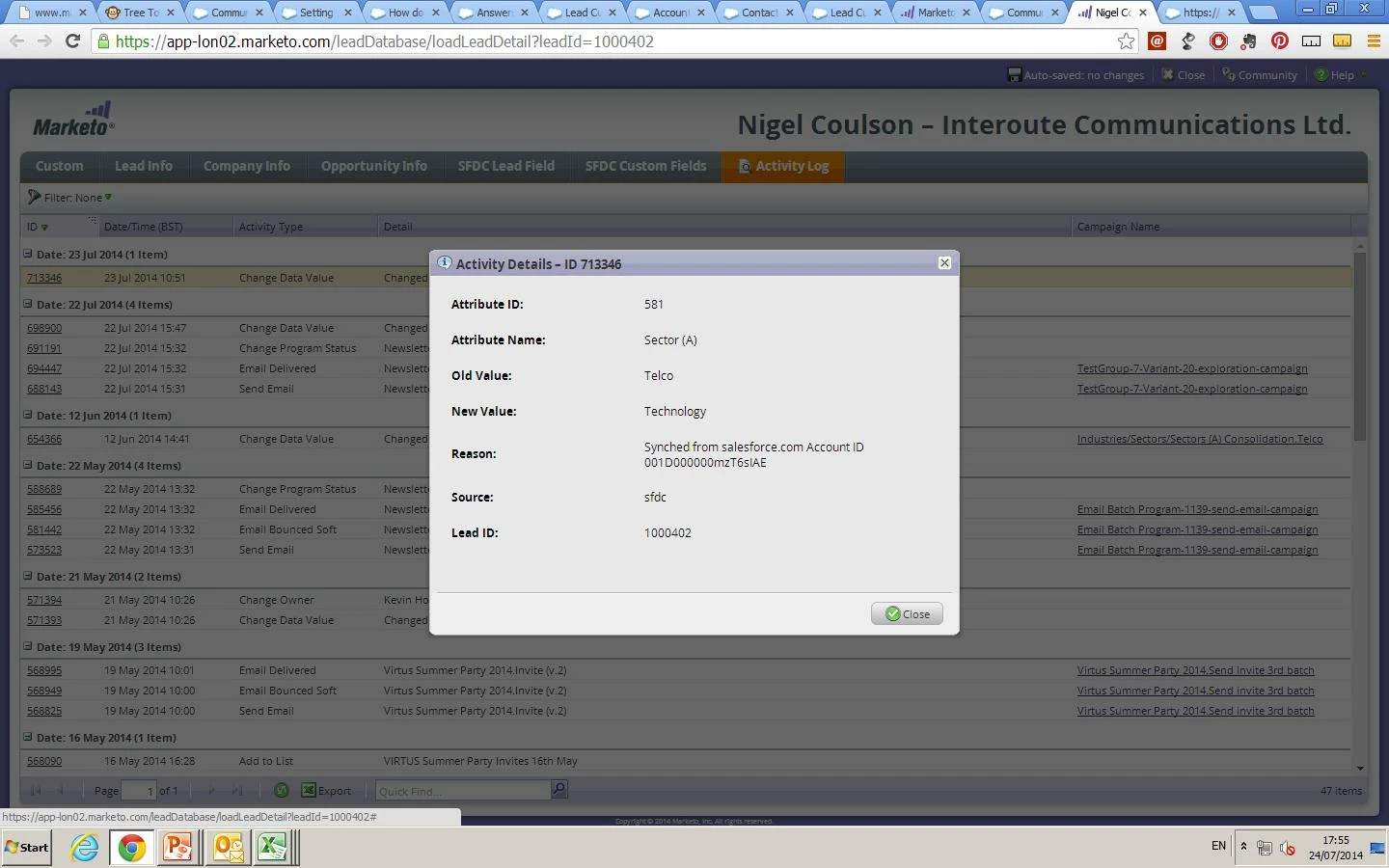Viewport: 1389px width, 868px height.
Task: Click into the Quick Find field
Action: pos(463,791)
